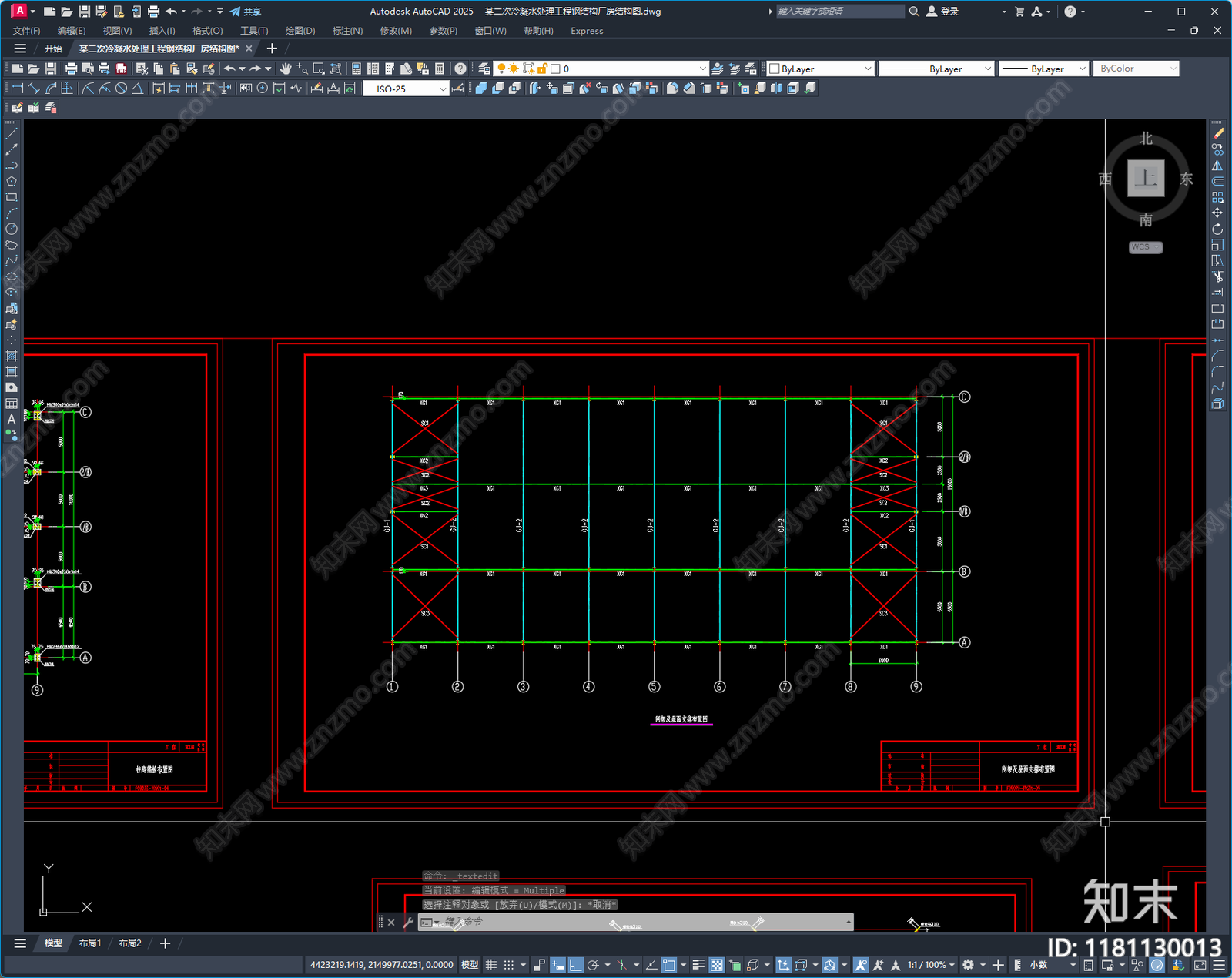Click the Help question mark icon in toolbar
Screen dimensions: 1232x978
pyautogui.click(x=460, y=69)
